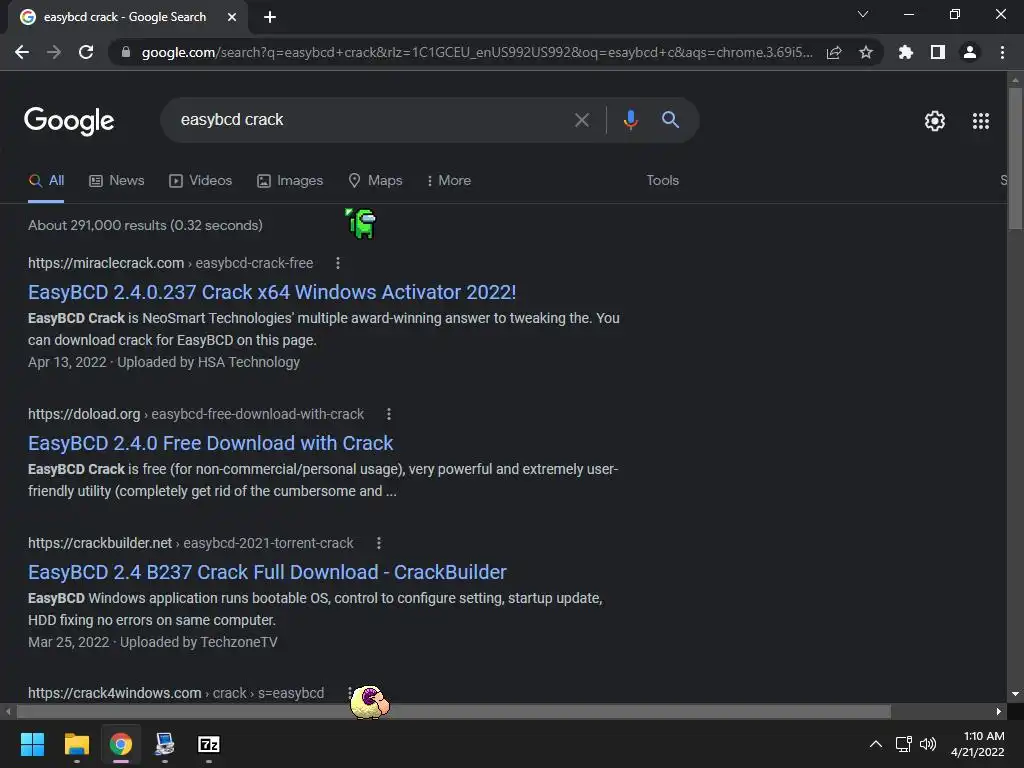The height and width of the screenshot is (768, 1024).
Task: Click 'Uploaded by TechzoneTV' text
Action: click(199, 642)
